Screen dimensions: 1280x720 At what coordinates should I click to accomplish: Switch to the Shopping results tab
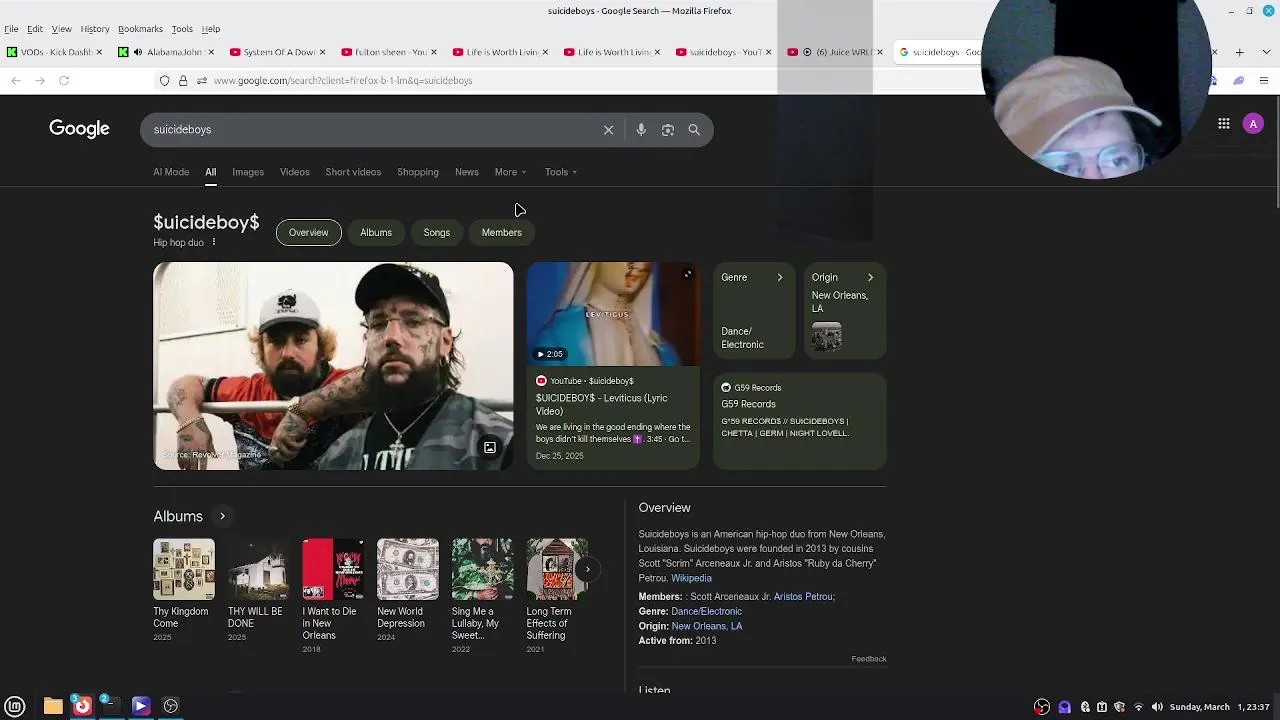point(418,172)
